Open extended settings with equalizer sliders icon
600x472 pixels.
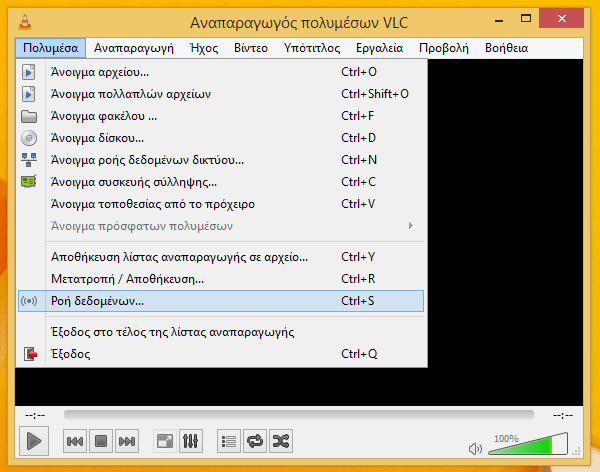tap(191, 441)
